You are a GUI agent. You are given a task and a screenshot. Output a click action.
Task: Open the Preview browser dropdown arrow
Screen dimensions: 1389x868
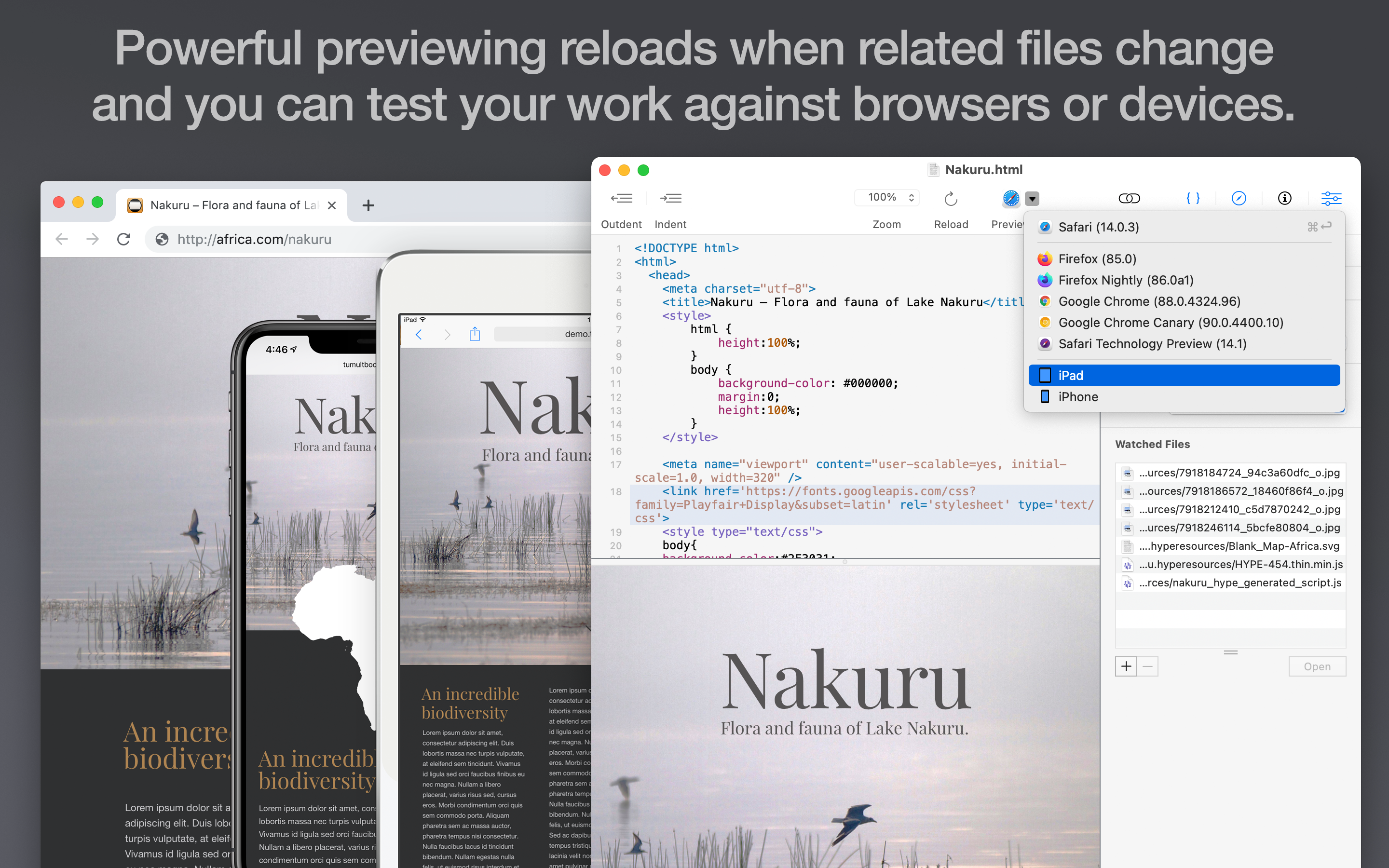tap(1032, 198)
